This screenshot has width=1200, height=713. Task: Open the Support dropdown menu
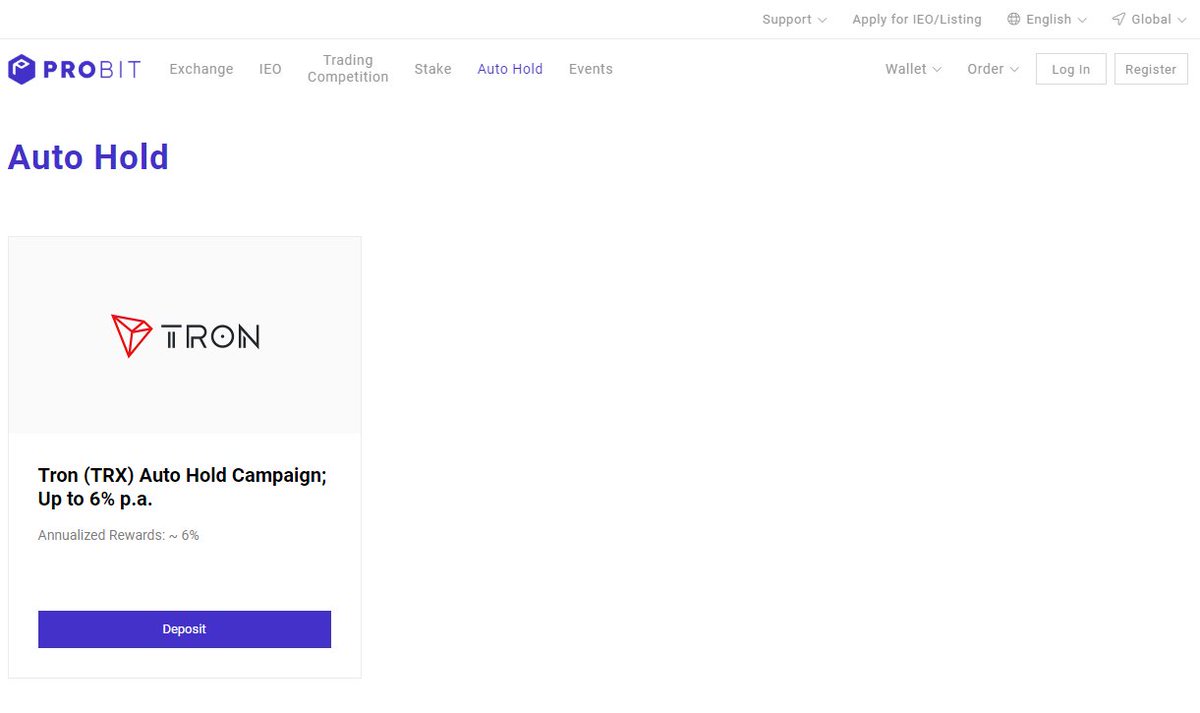click(794, 19)
